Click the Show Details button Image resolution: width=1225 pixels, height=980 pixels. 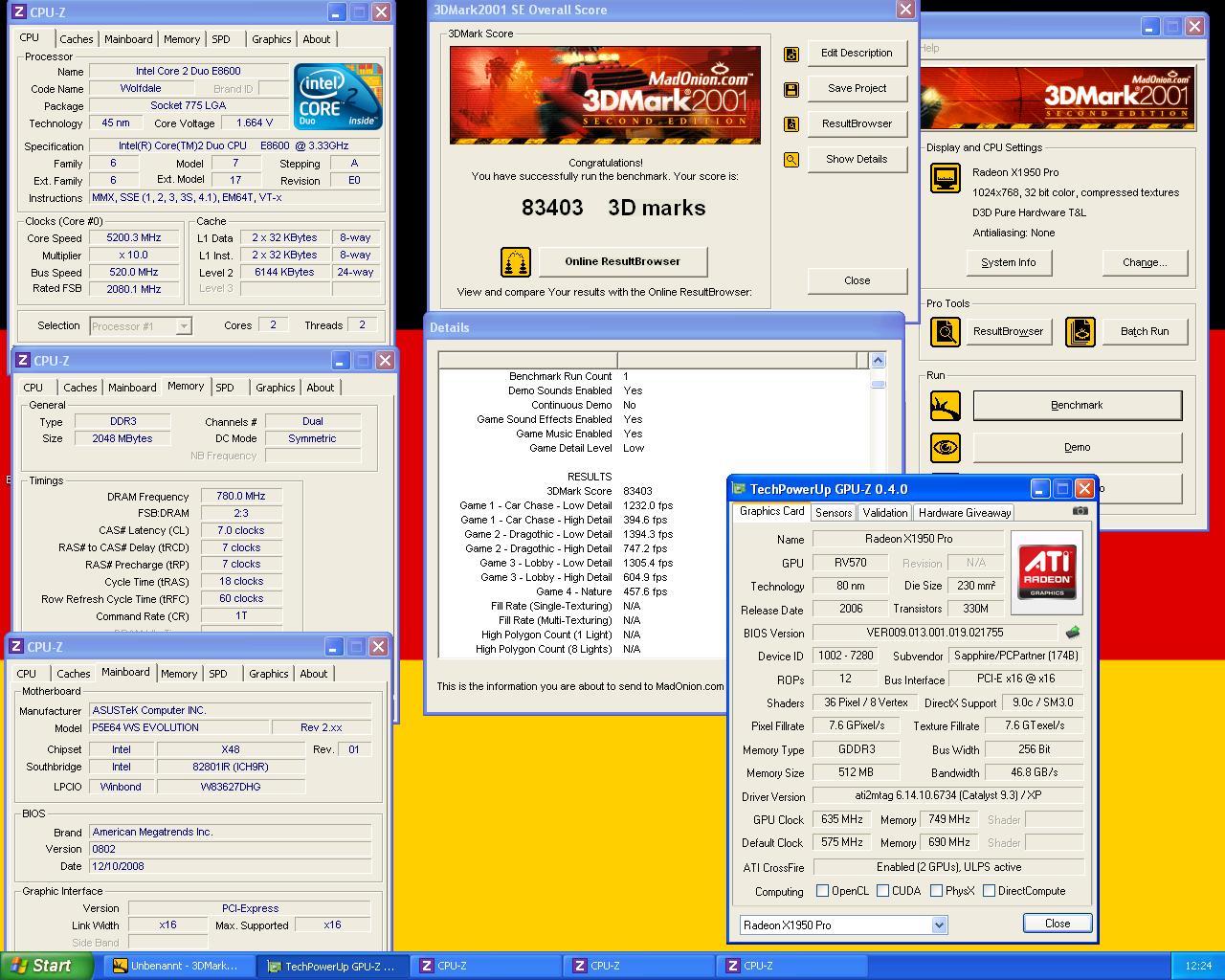coord(857,159)
